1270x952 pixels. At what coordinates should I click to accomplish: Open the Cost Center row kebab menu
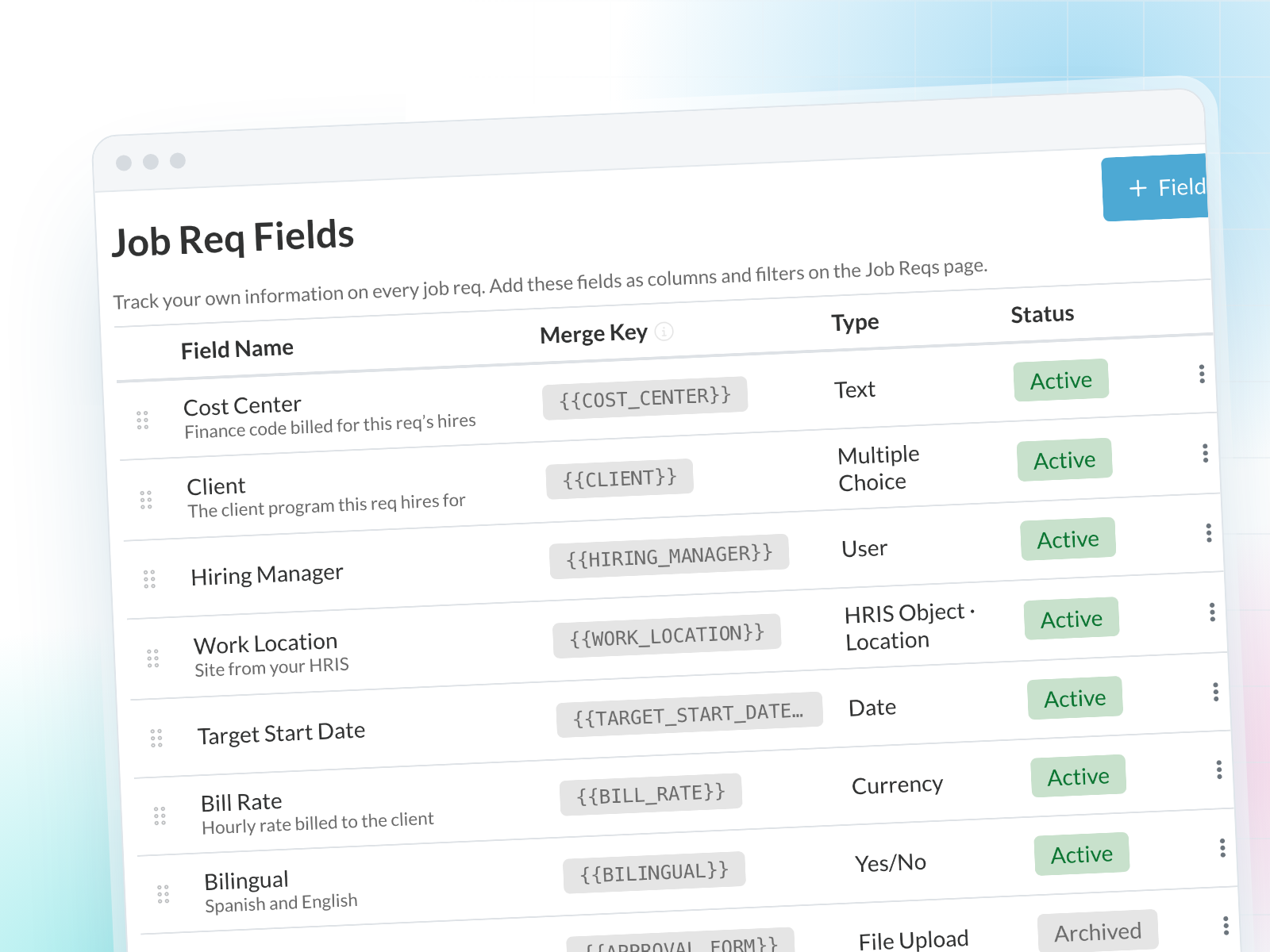1202,374
